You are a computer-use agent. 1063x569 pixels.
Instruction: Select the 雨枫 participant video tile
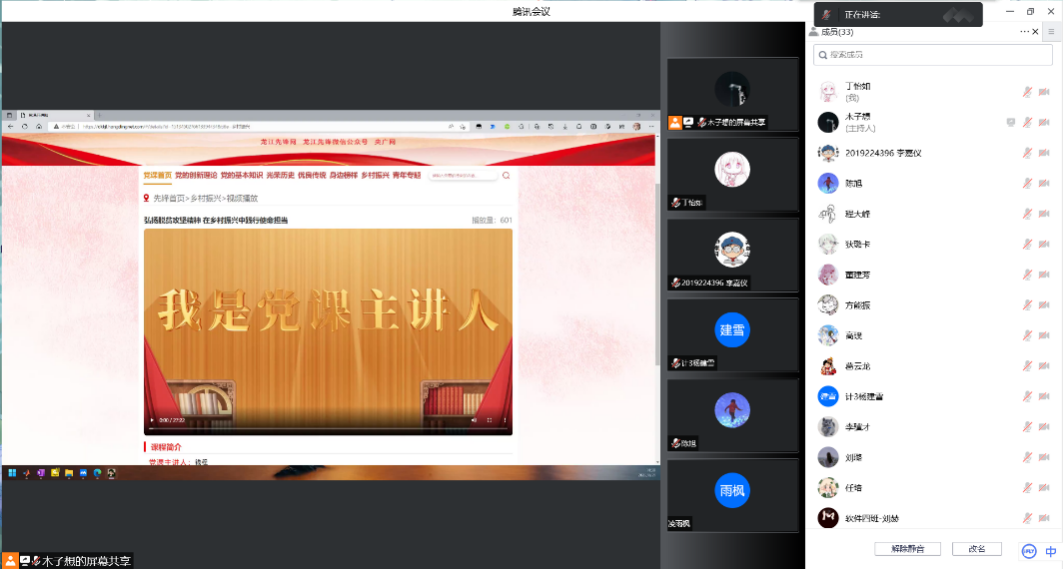pyautogui.click(x=733, y=494)
